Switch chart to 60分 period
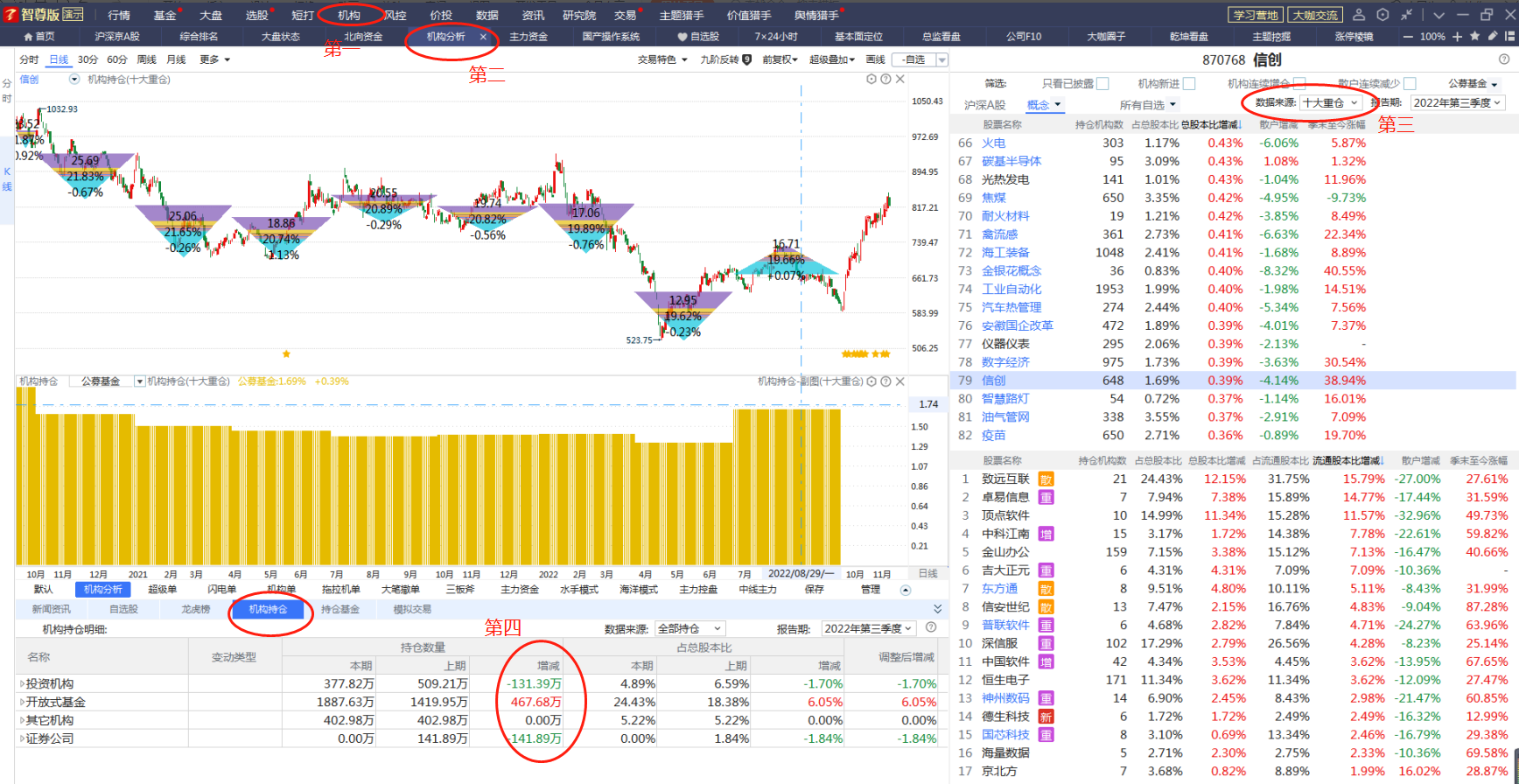This screenshot has height=784, width=1519. tap(117, 59)
